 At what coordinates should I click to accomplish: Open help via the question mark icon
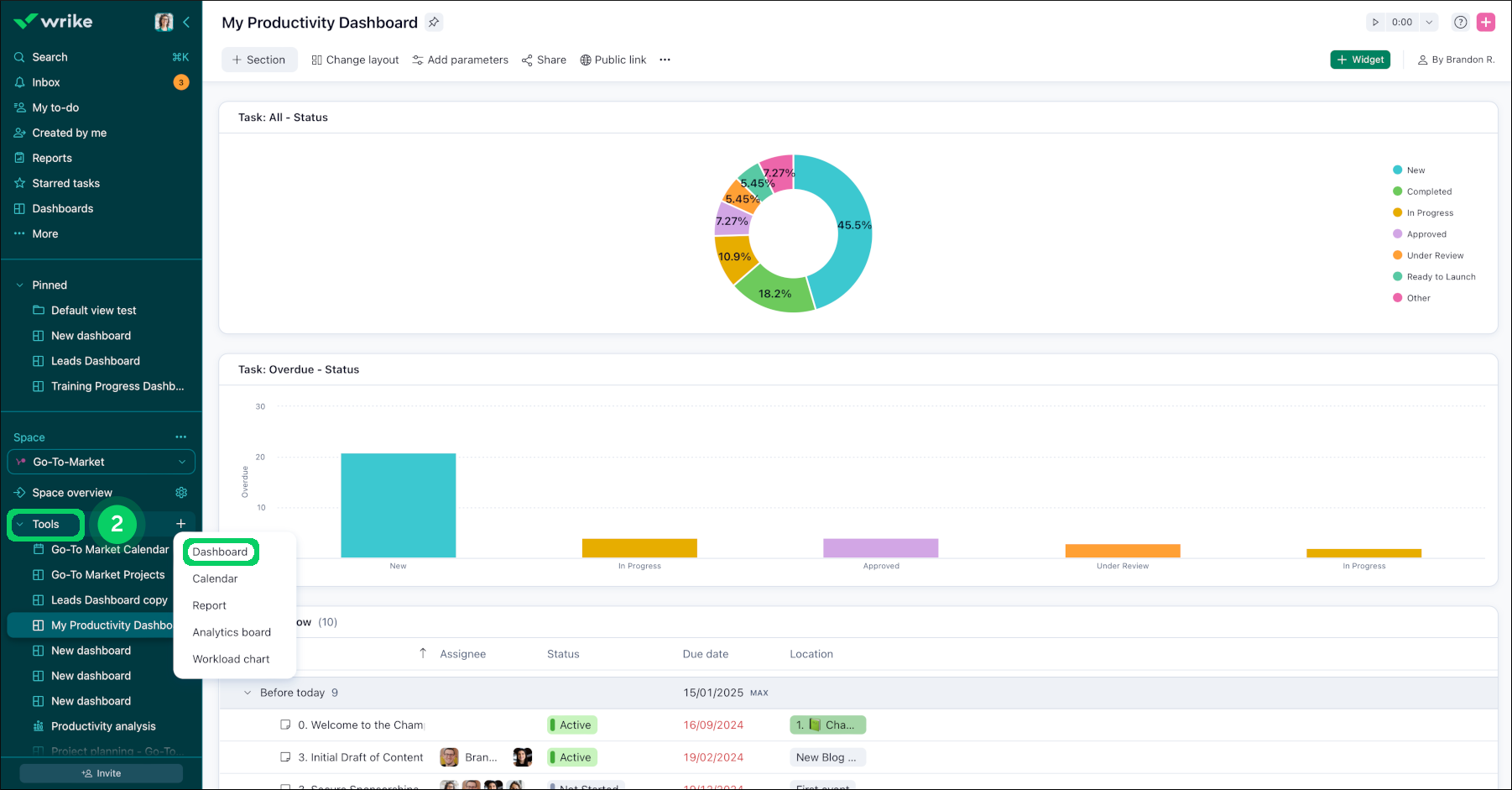coord(1460,23)
